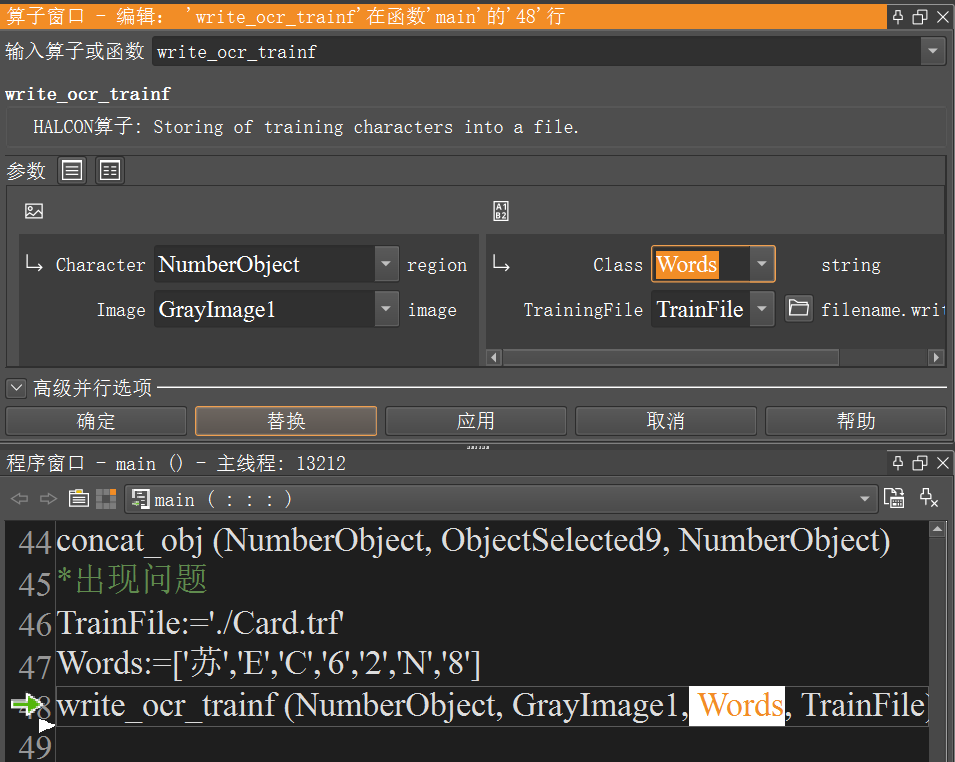This screenshot has width=955, height=762.
Task: Click the left arrow of parameter horizontal scrollbar
Action: coord(495,358)
